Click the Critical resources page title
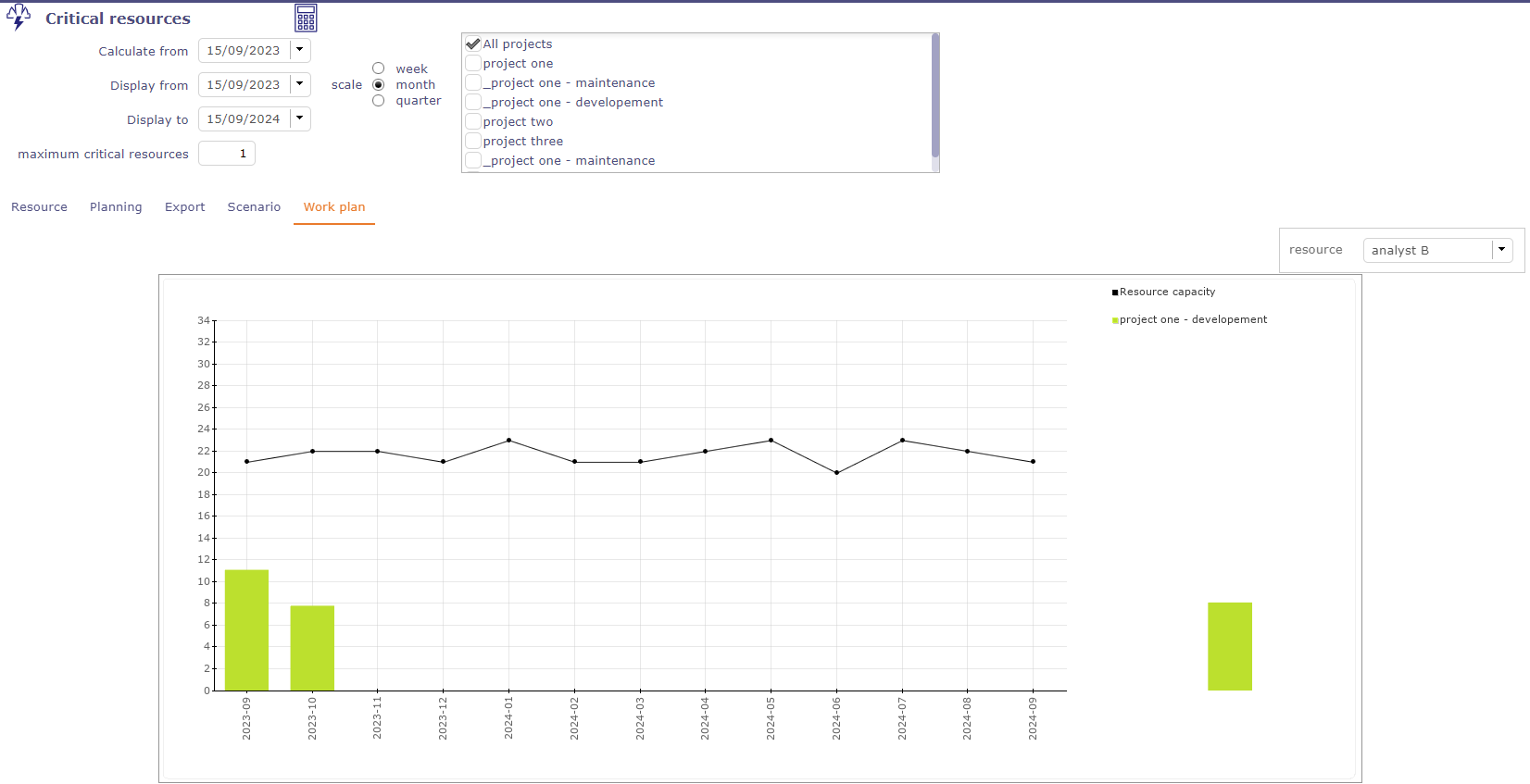This screenshot has width=1530, height=784. click(x=118, y=19)
